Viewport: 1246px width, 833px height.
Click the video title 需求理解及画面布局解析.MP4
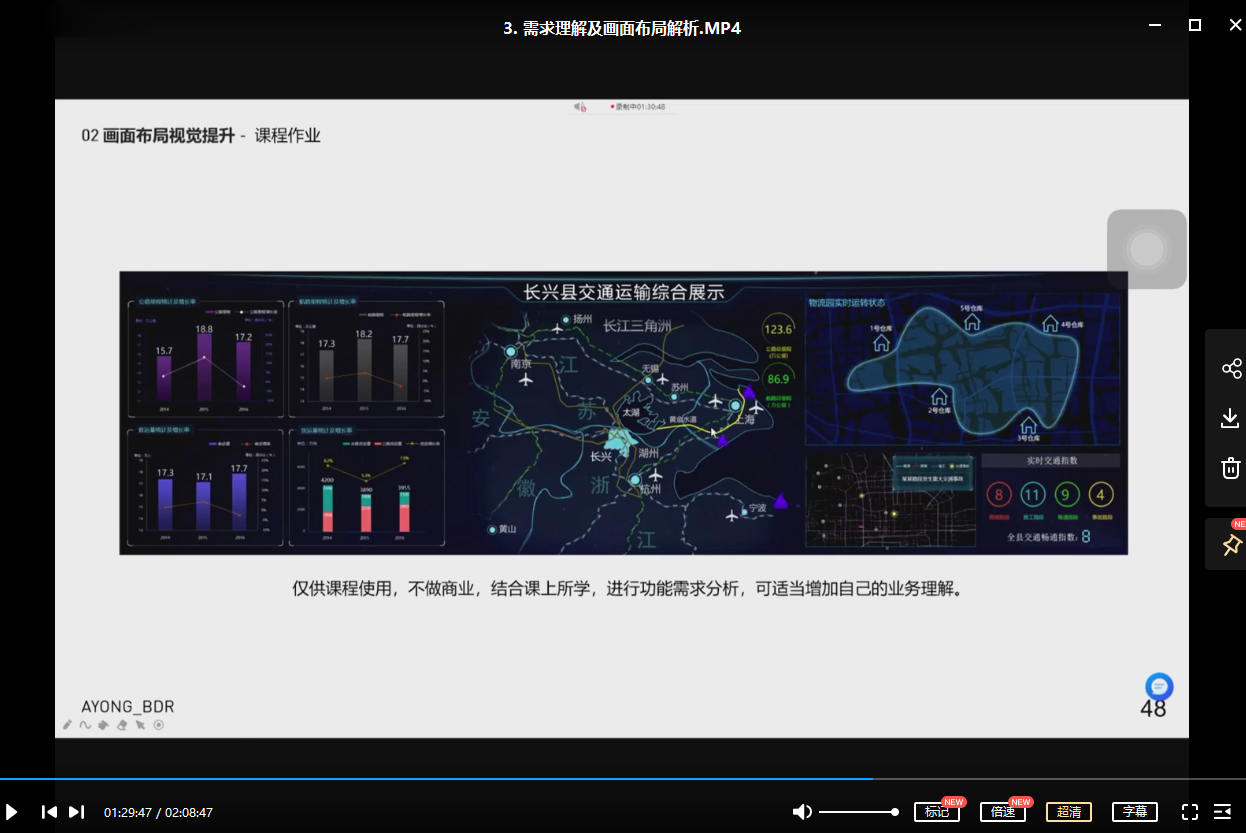622,28
